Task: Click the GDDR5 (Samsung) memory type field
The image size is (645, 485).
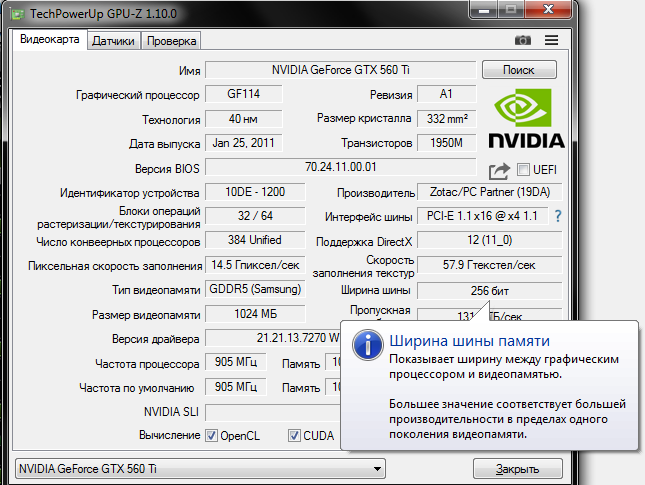Action: (x=255, y=289)
